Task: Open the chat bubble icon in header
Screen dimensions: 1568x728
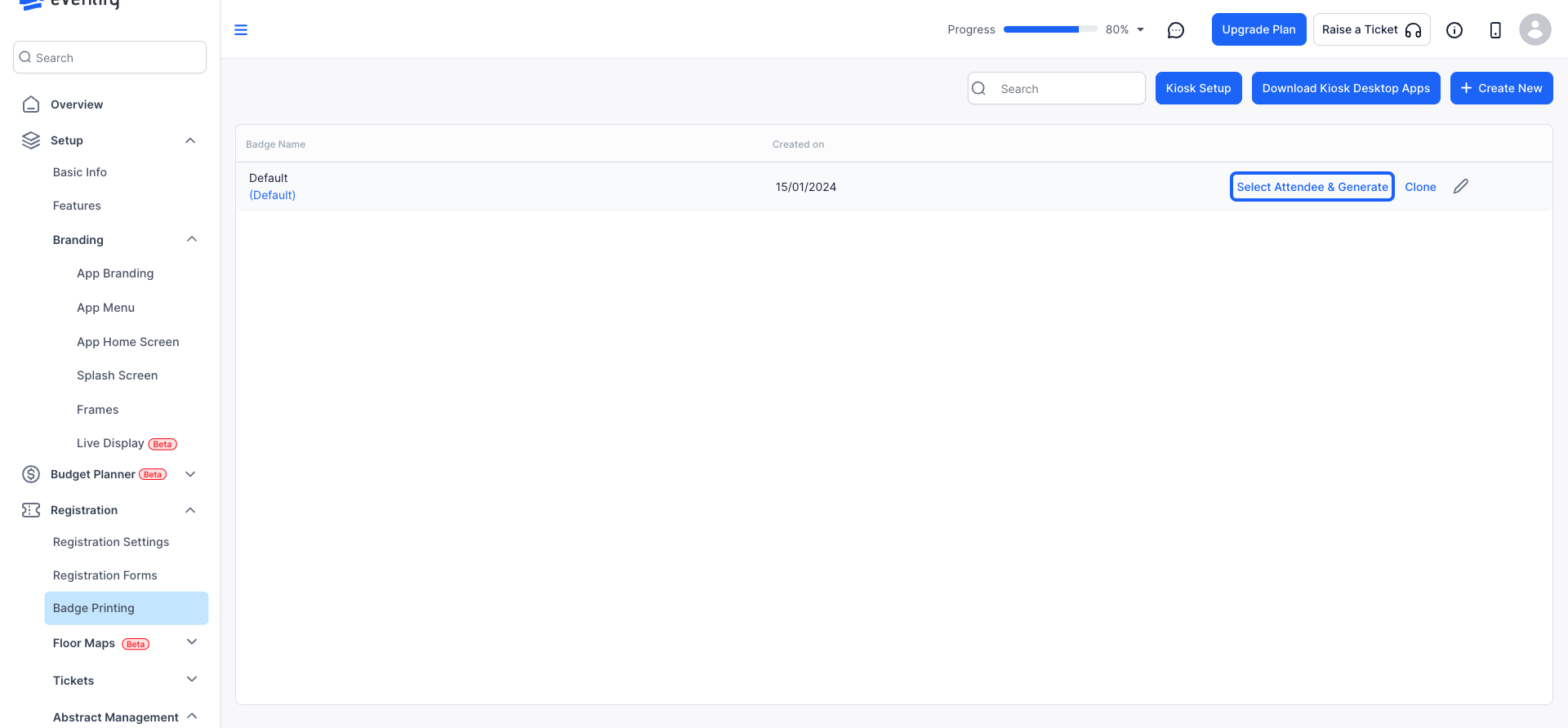Action: (1176, 30)
